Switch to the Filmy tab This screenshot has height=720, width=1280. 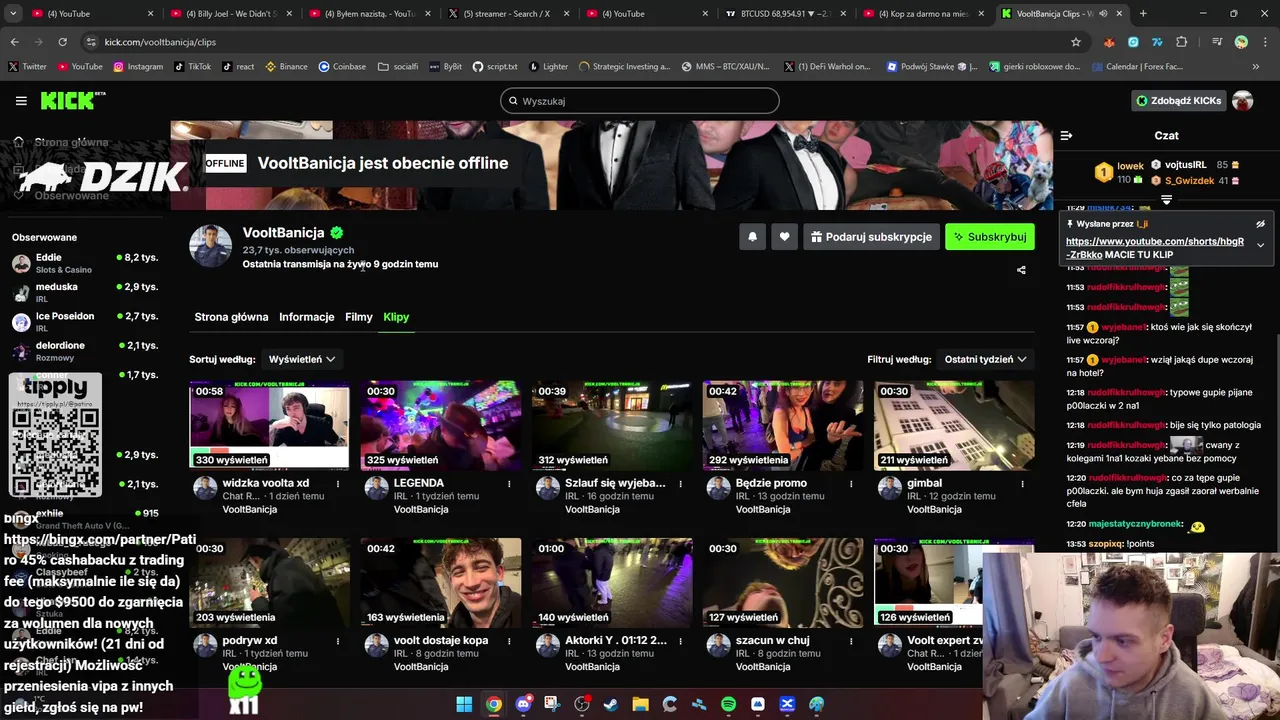[359, 317]
